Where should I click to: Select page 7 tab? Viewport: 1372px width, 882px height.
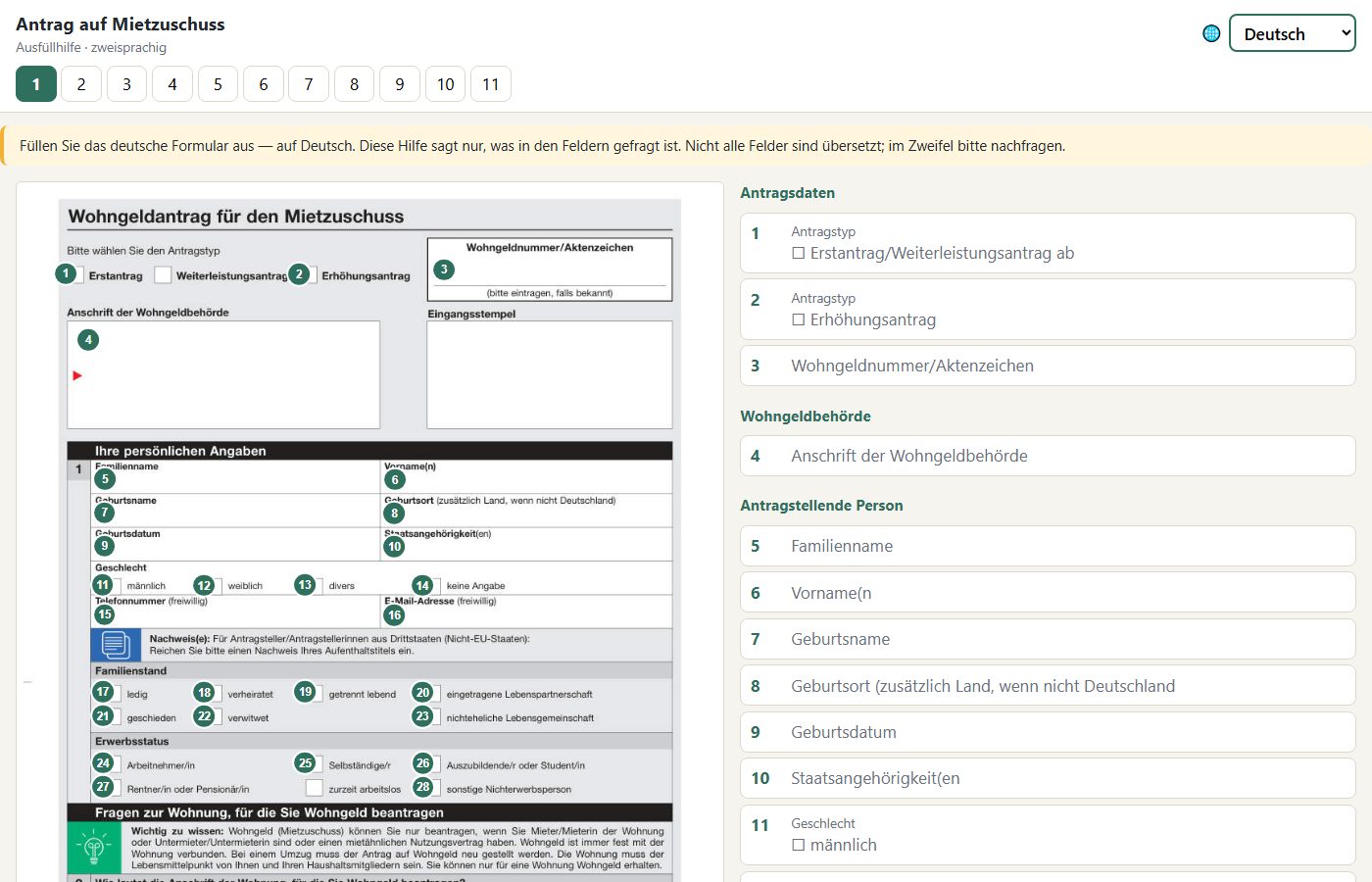(309, 84)
